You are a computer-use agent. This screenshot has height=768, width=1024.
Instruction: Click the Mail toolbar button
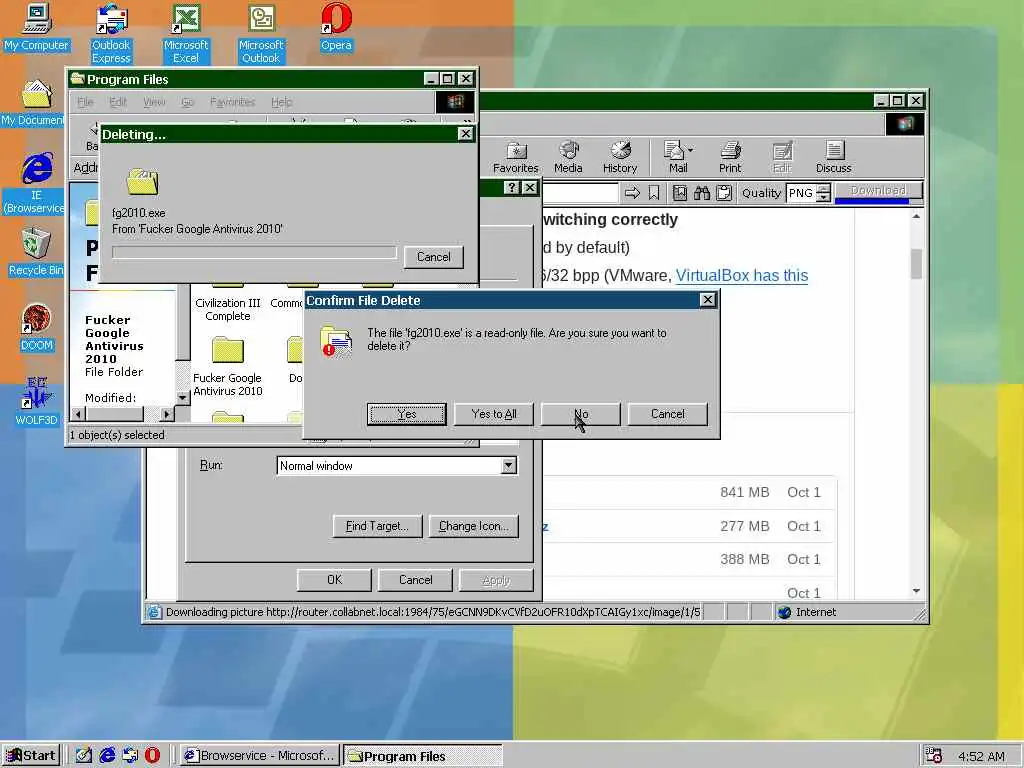click(678, 157)
